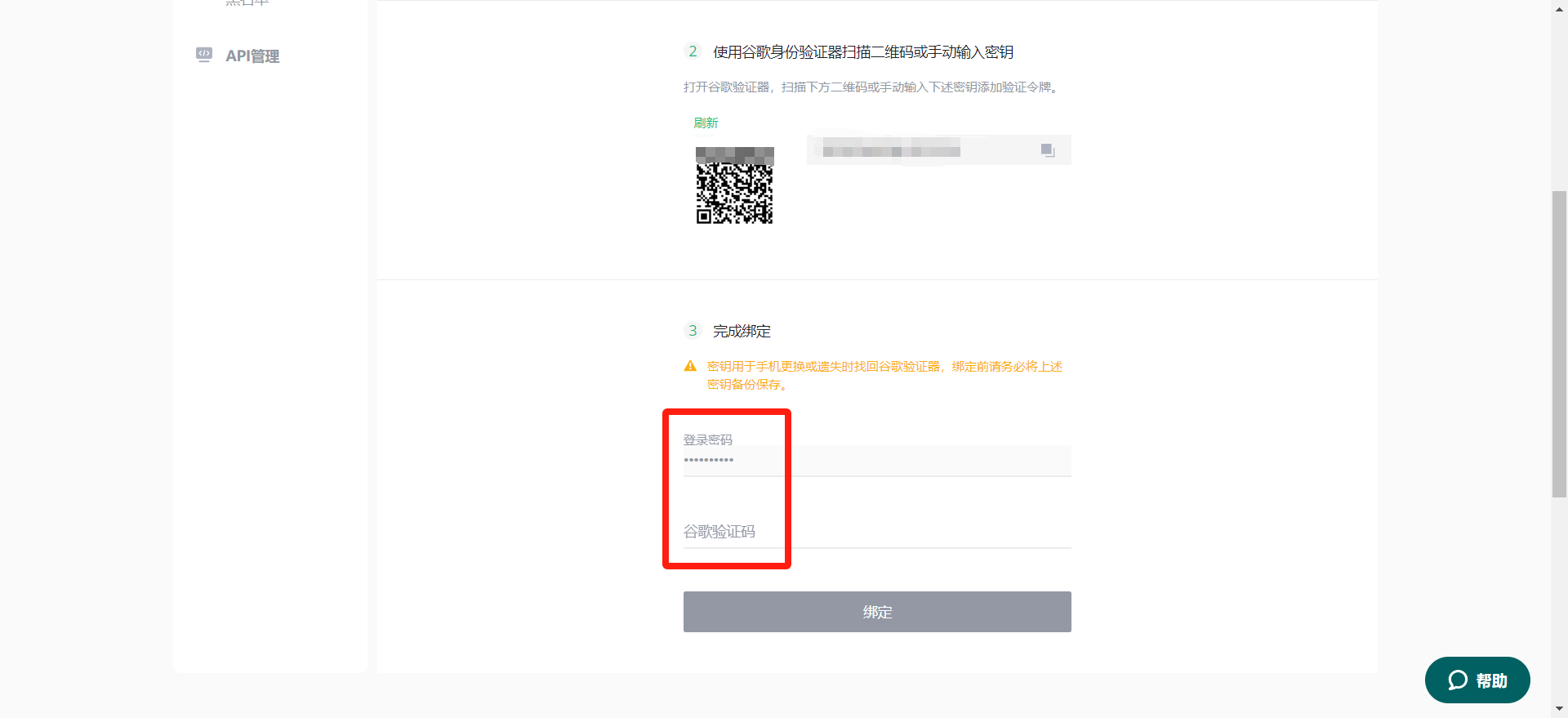Click the orange key backup warning text
1568x718 pixels.
[884, 375]
